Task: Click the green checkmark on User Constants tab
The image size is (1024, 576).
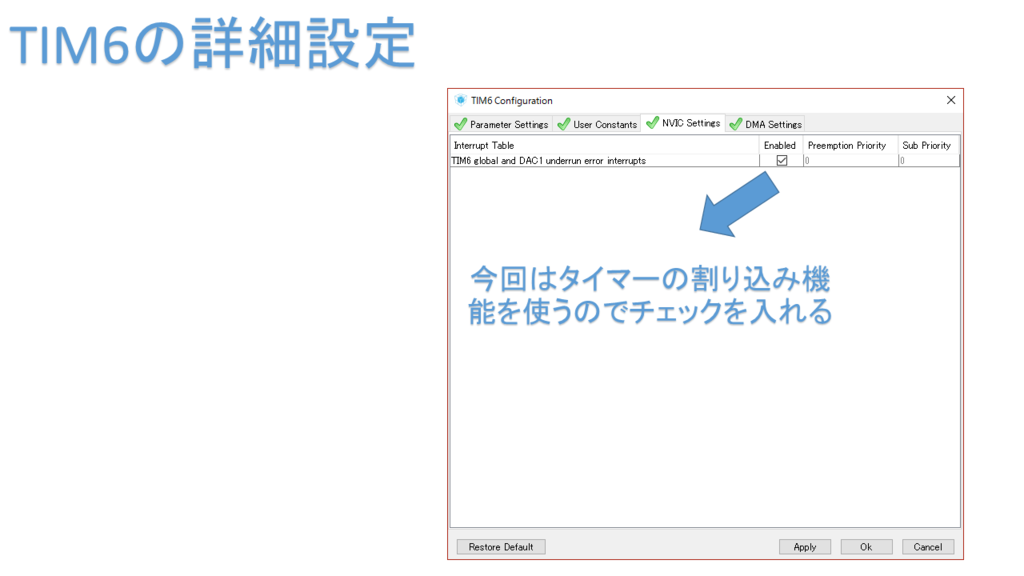Action: pos(565,124)
